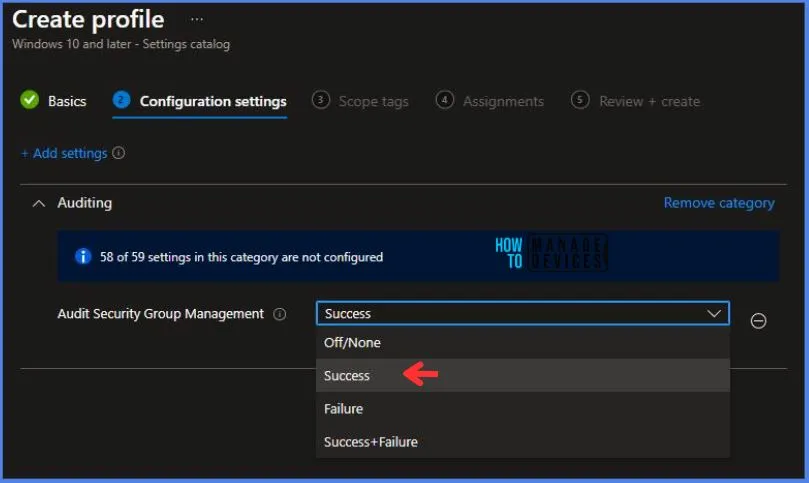Screen dimensions: 809x483
Task: Select the Success option in dropdown list
Action: [523, 375]
